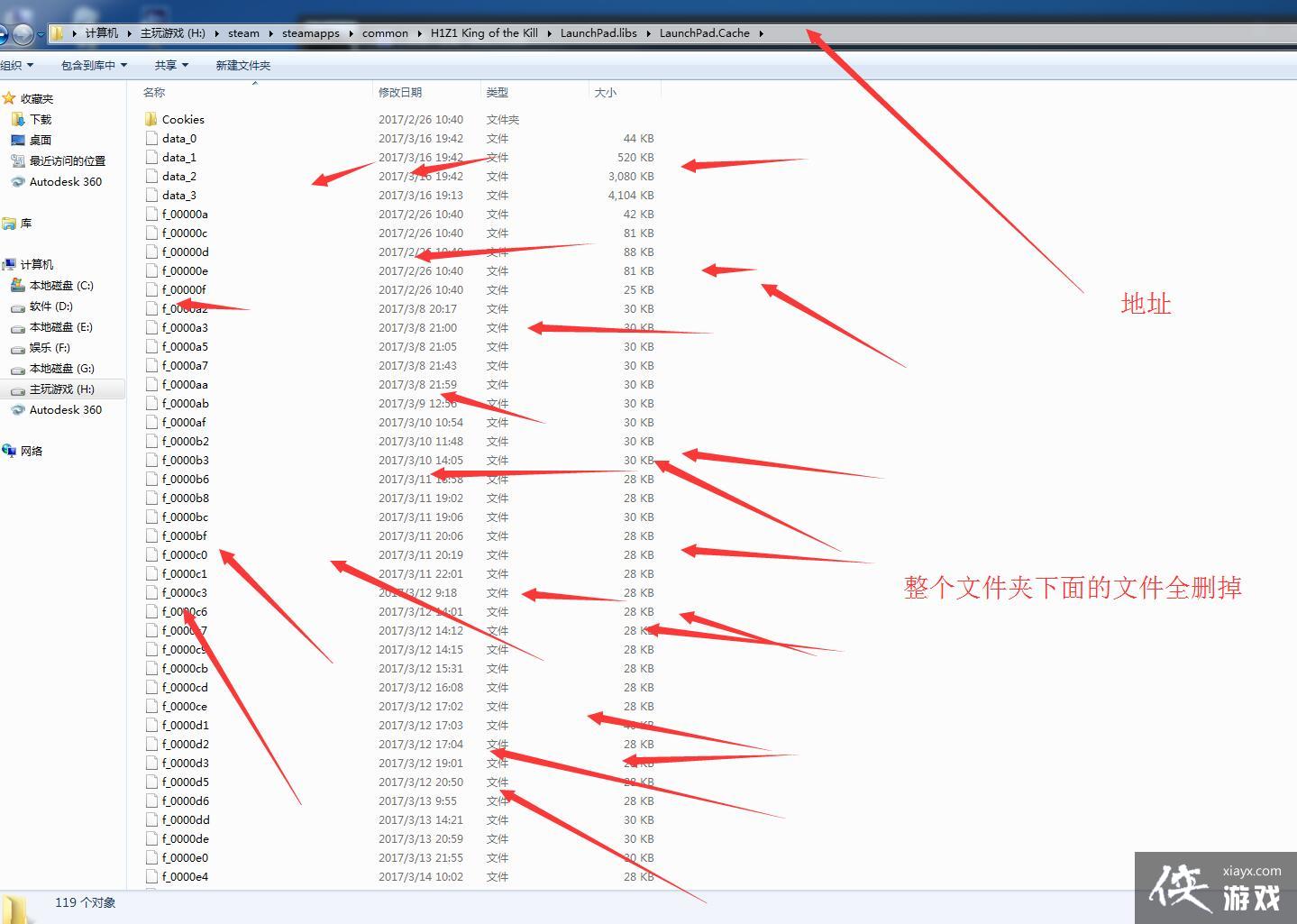This screenshot has width=1297, height=924.
Task: Select the data_0 file icon
Action: (151, 138)
